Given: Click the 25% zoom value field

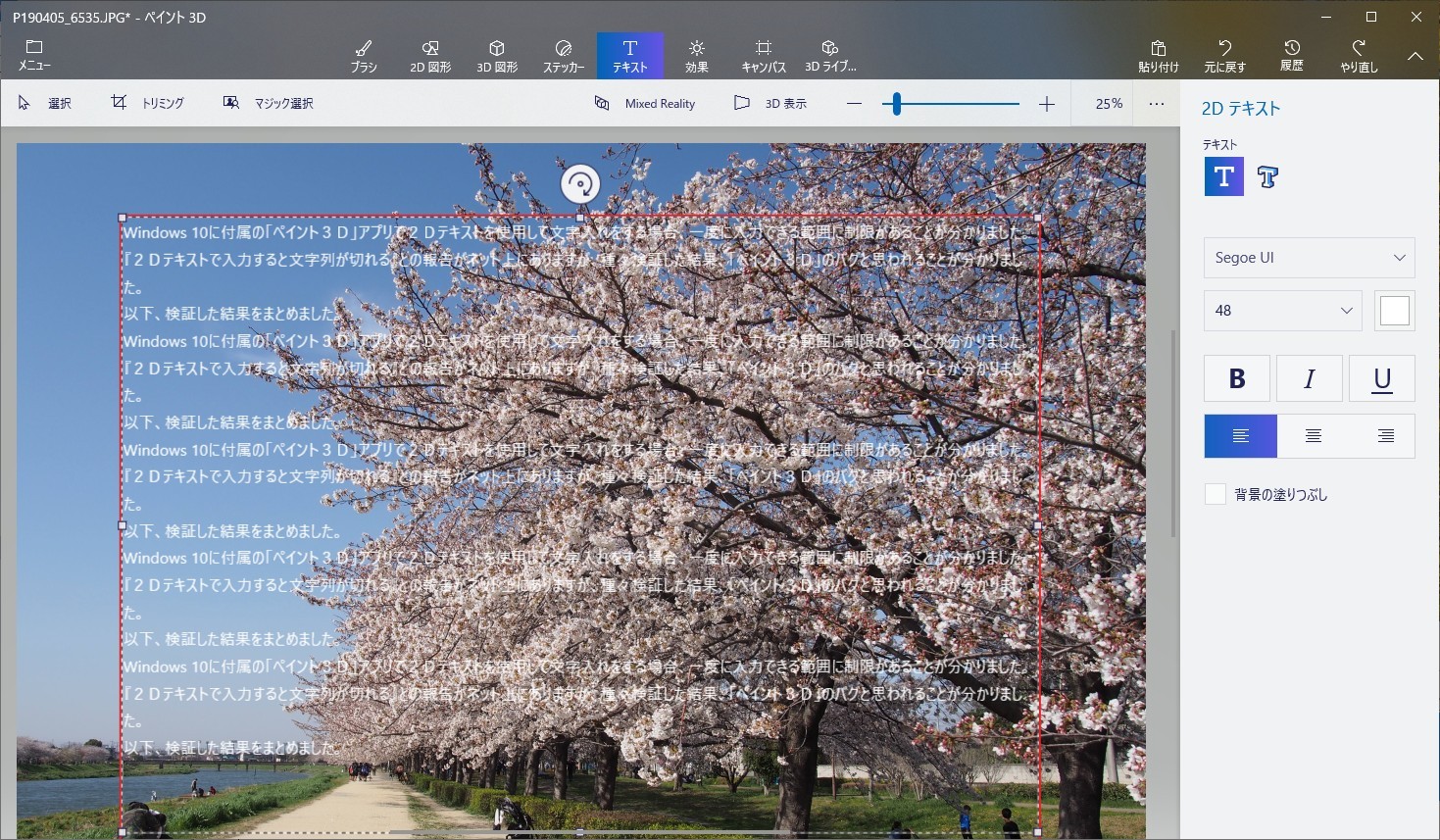Looking at the screenshot, I should (1109, 103).
